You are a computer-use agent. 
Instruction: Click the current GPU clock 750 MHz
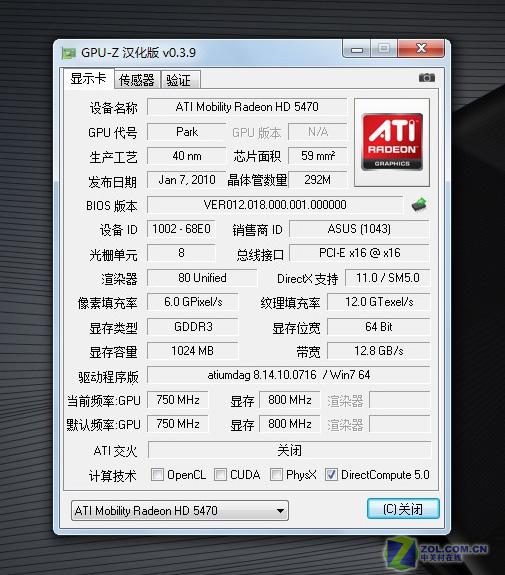point(178,399)
